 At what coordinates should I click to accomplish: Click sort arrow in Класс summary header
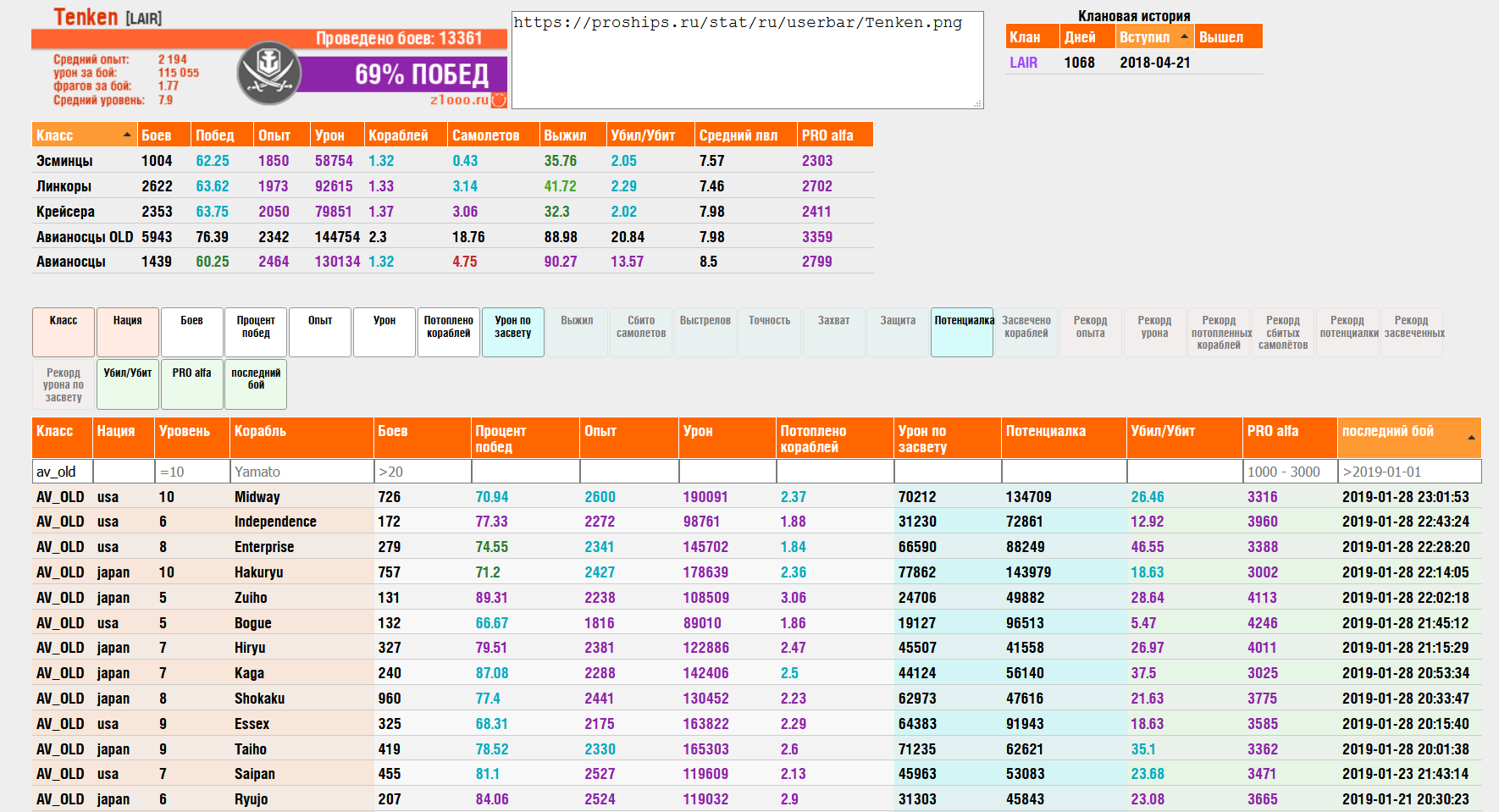pos(127,135)
